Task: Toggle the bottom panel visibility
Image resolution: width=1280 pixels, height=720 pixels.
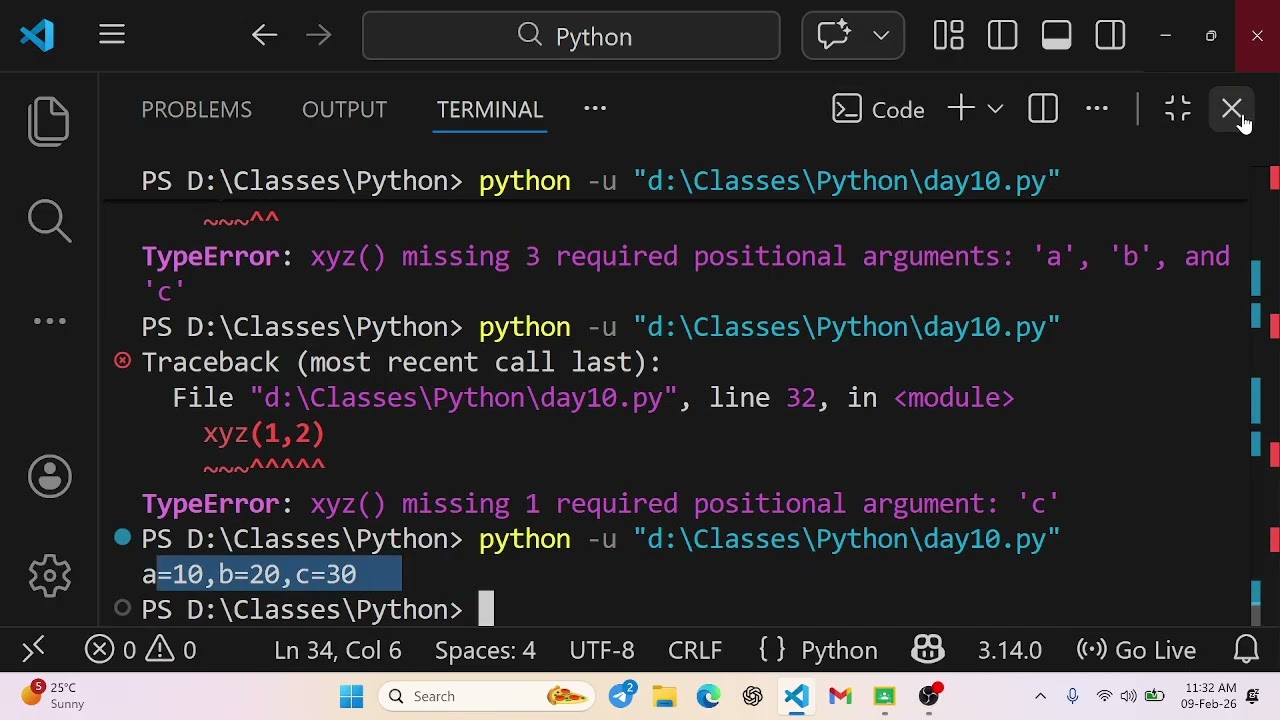Action: [x=1056, y=36]
